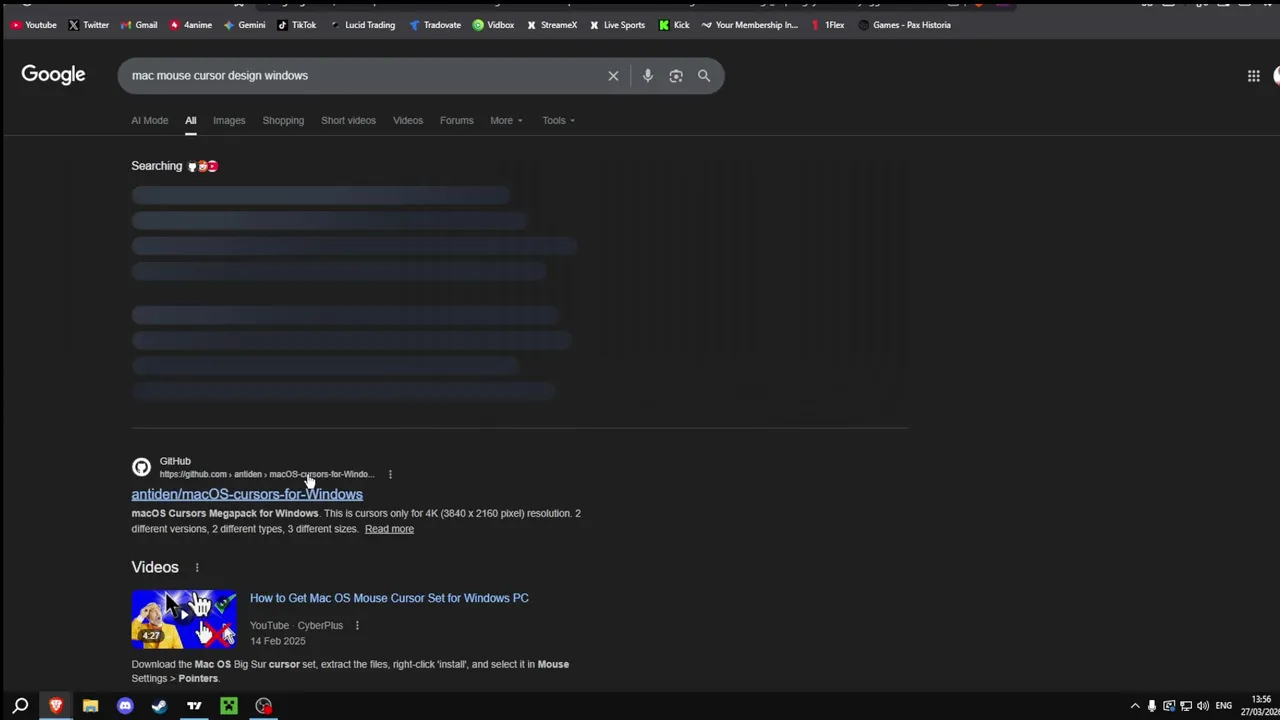Open the GitHub site favicon
The height and width of the screenshot is (720, 1280).
[x=142, y=467]
